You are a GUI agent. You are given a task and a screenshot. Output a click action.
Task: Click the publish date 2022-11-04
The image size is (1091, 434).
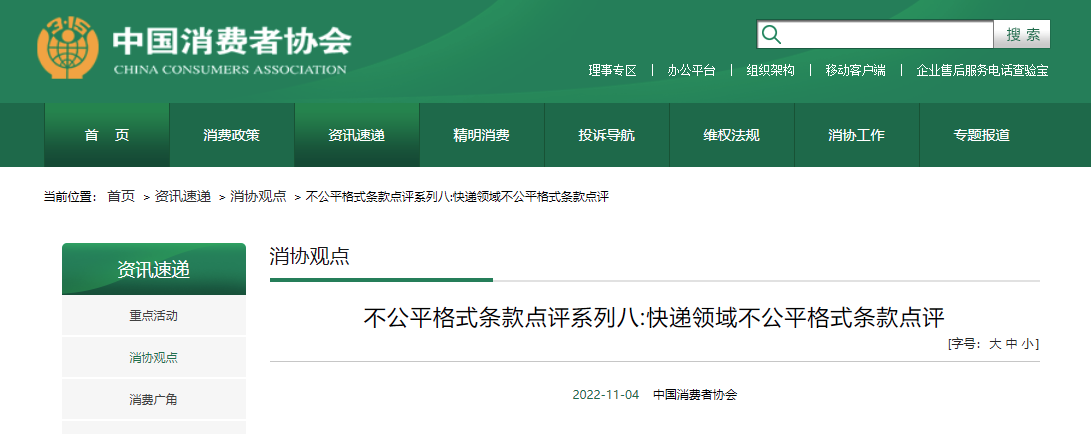coord(605,395)
